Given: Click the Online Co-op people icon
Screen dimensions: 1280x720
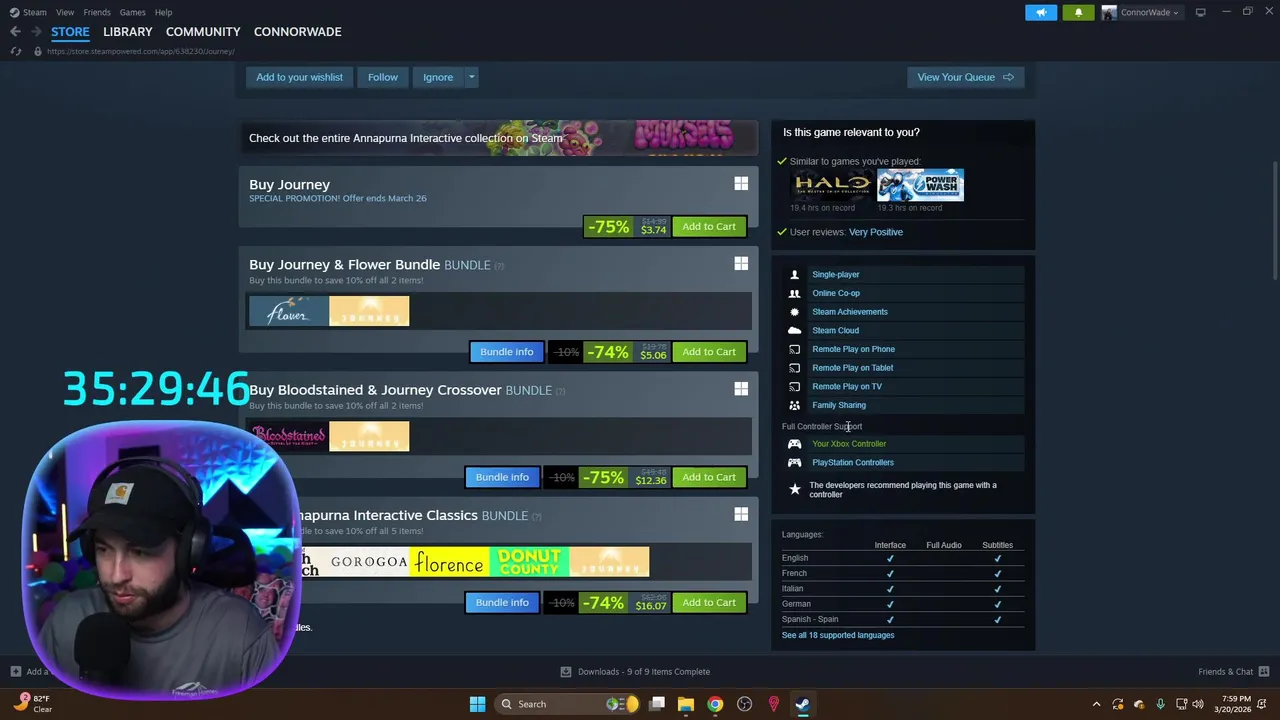Looking at the screenshot, I should point(794,293).
